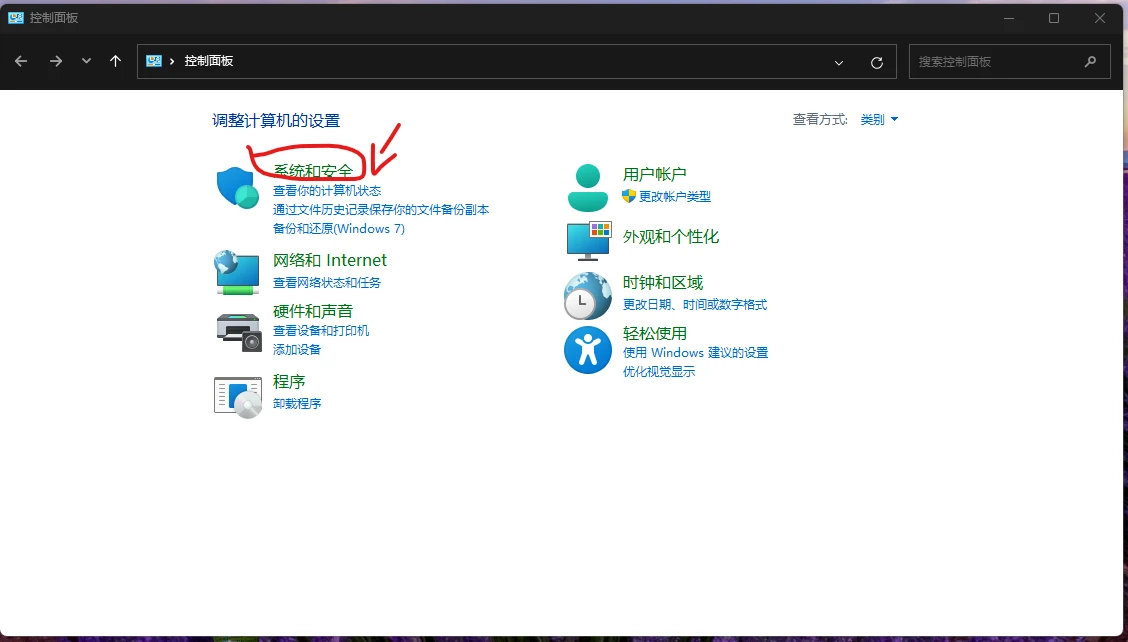Click the System and Security shield icon

(x=237, y=188)
